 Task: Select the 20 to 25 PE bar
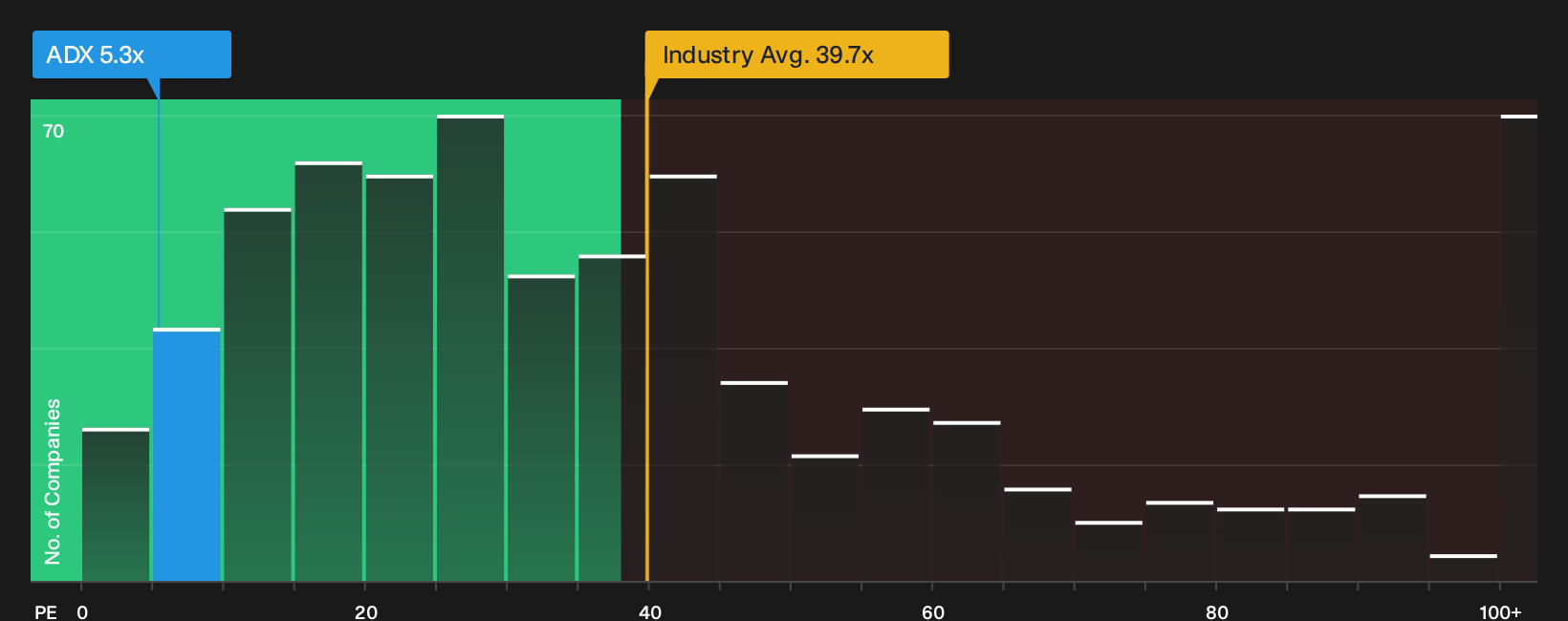400,378
